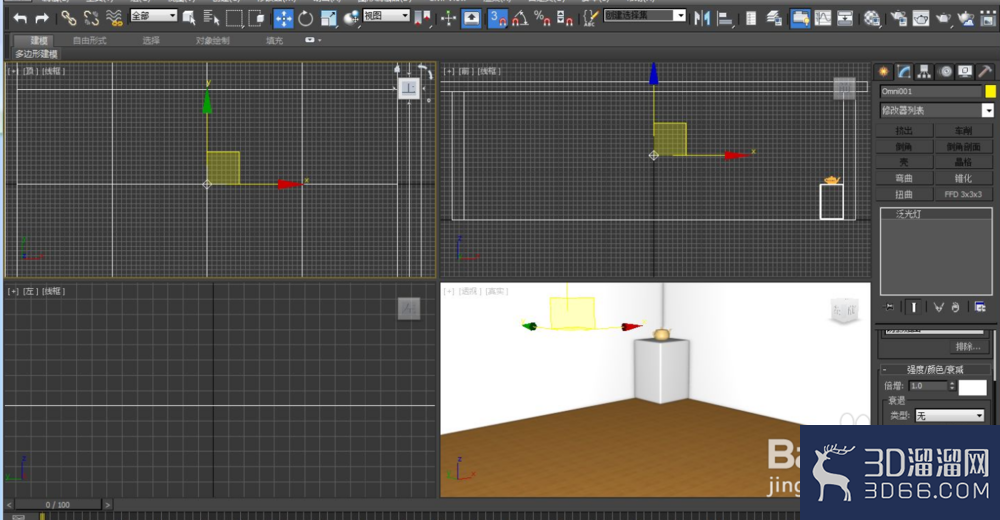Viewport: 1000px width, 520px height.
Task: Open the Material Editor
Action: pyautogui.click(x=872, y=18)
